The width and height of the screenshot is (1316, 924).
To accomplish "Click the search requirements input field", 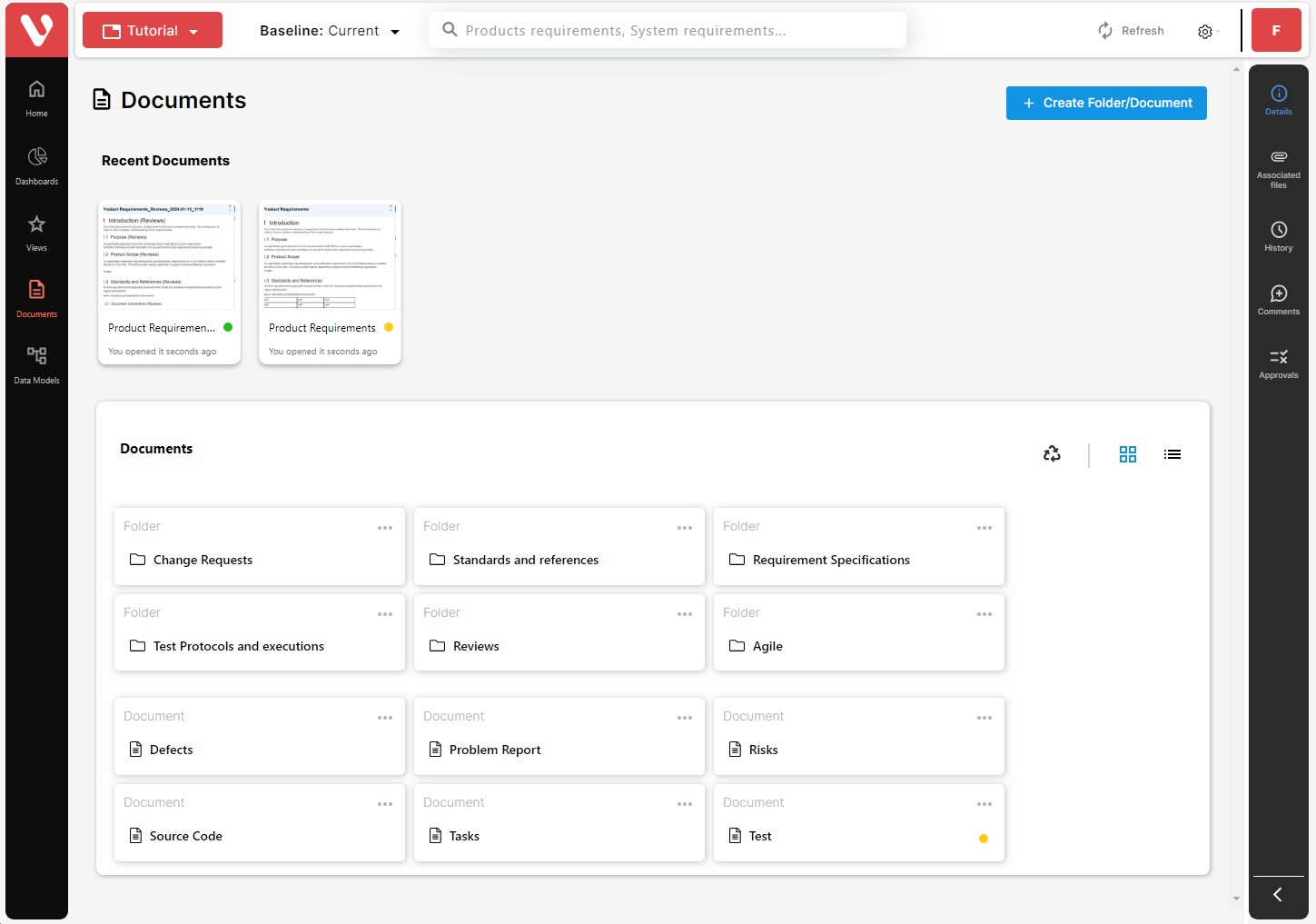I will pos(668,30).
